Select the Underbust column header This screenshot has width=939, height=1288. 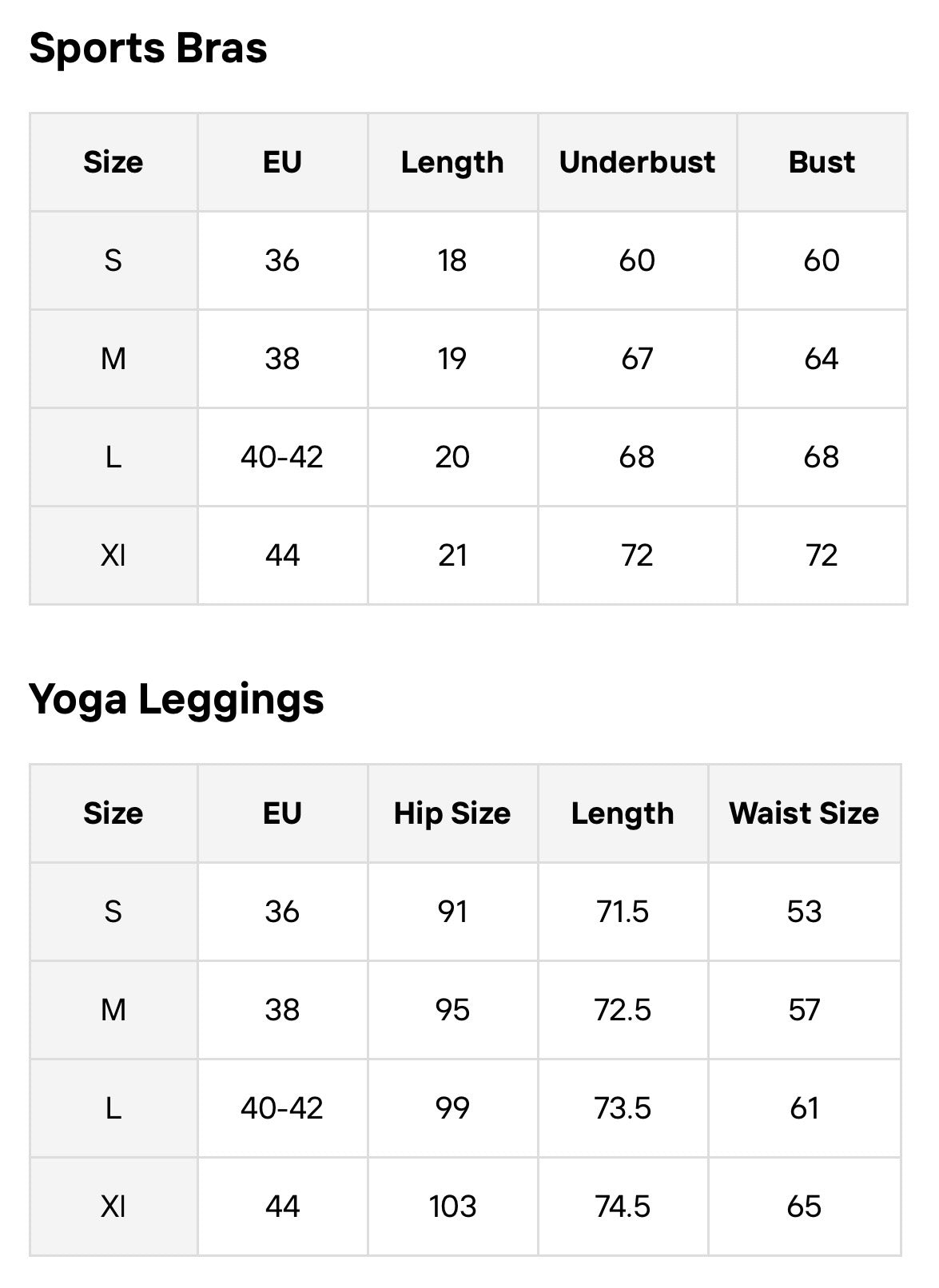pos(637,162)
